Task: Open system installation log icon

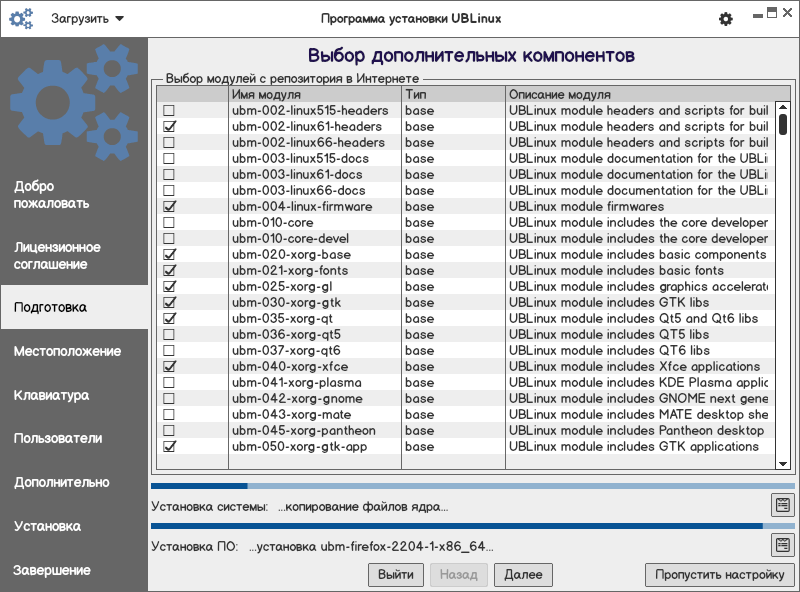Action: tap(781, 505)
